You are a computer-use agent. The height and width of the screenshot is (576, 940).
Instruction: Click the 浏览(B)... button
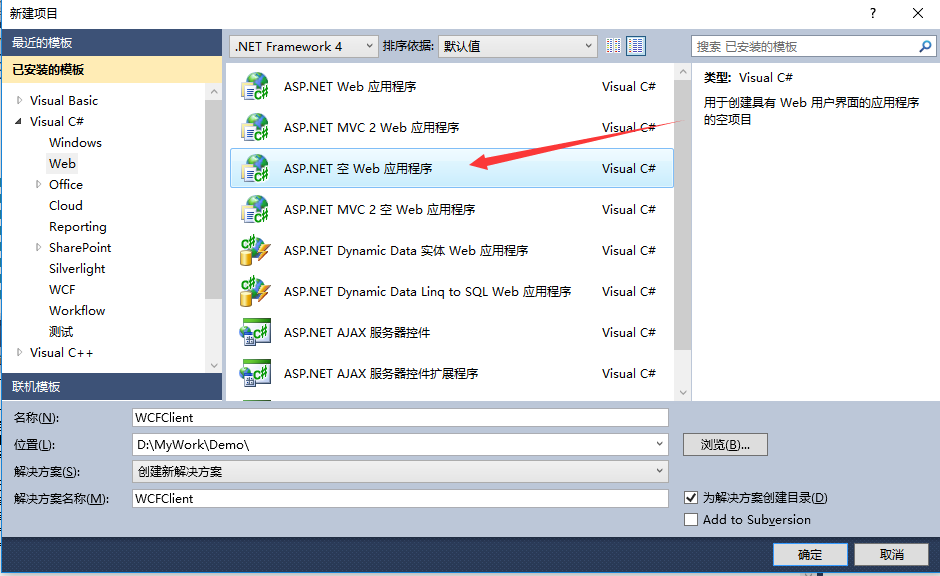coord(725,445)
